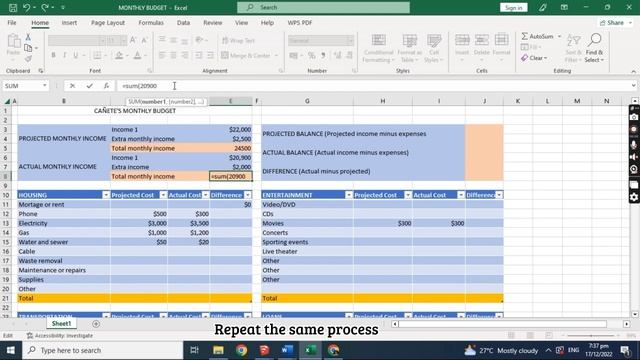The height and width of the screenshot is (360, 640).
Task: Click the Undo arrow icon
Action: coord(27,7)
